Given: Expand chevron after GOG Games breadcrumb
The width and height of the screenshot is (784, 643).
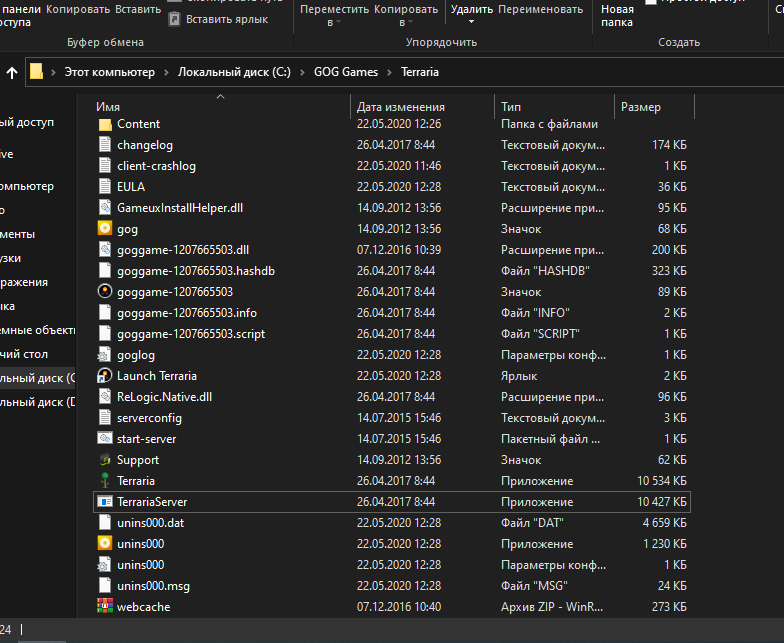Looking at the screenshot, I should click(x=390, y=72).
